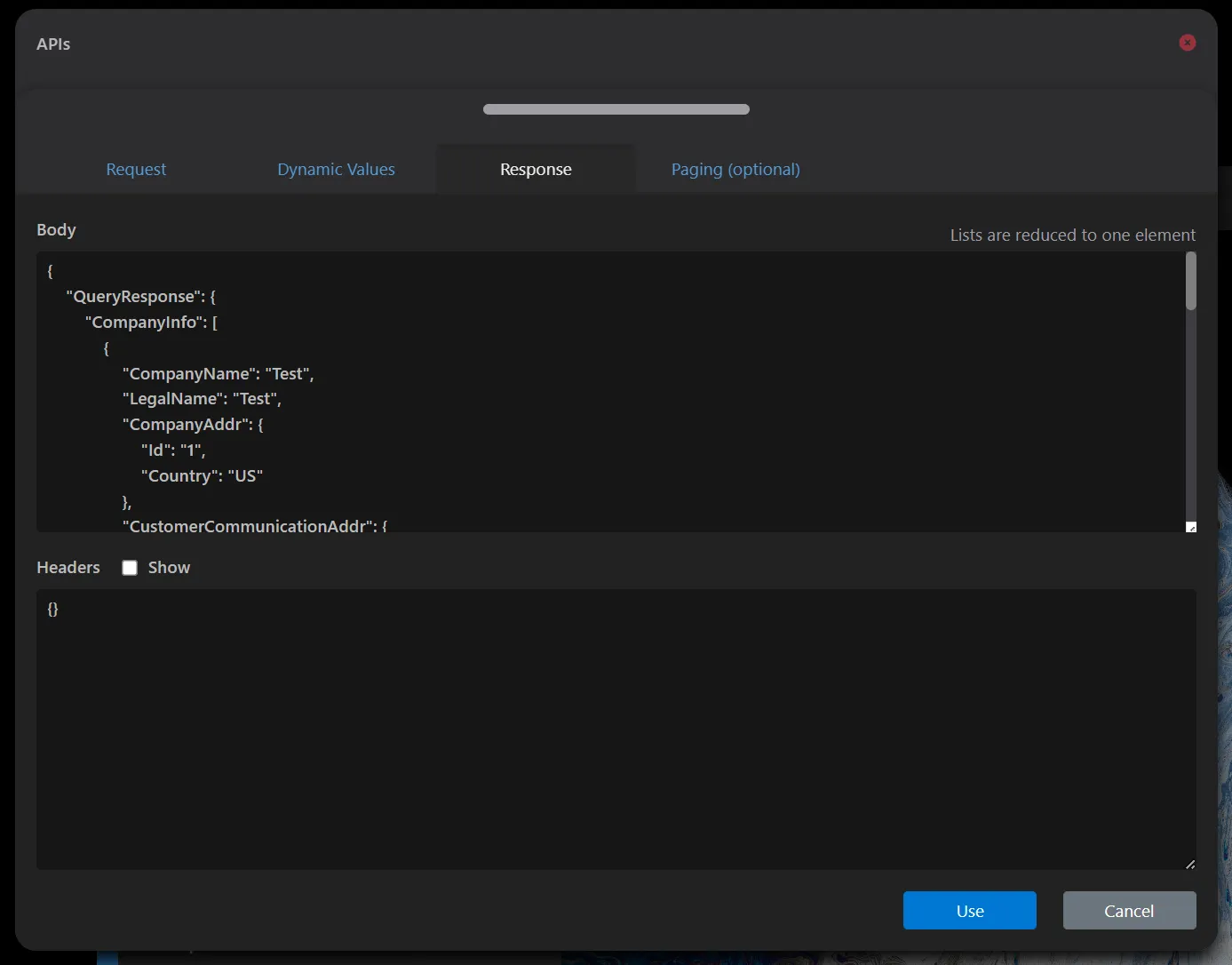Click the "Lists are reduced to one element" note

point(1073,235)
